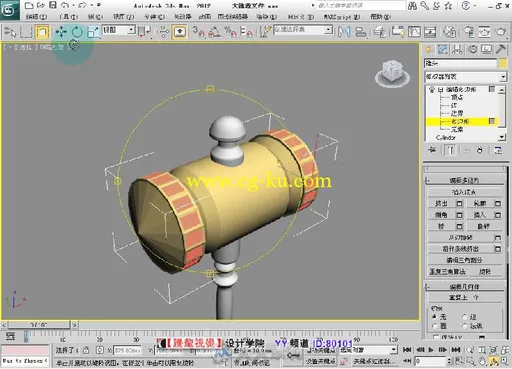Open the 3ds Max application button
Viewport: 512px width, 369px height.
[9, 10]
